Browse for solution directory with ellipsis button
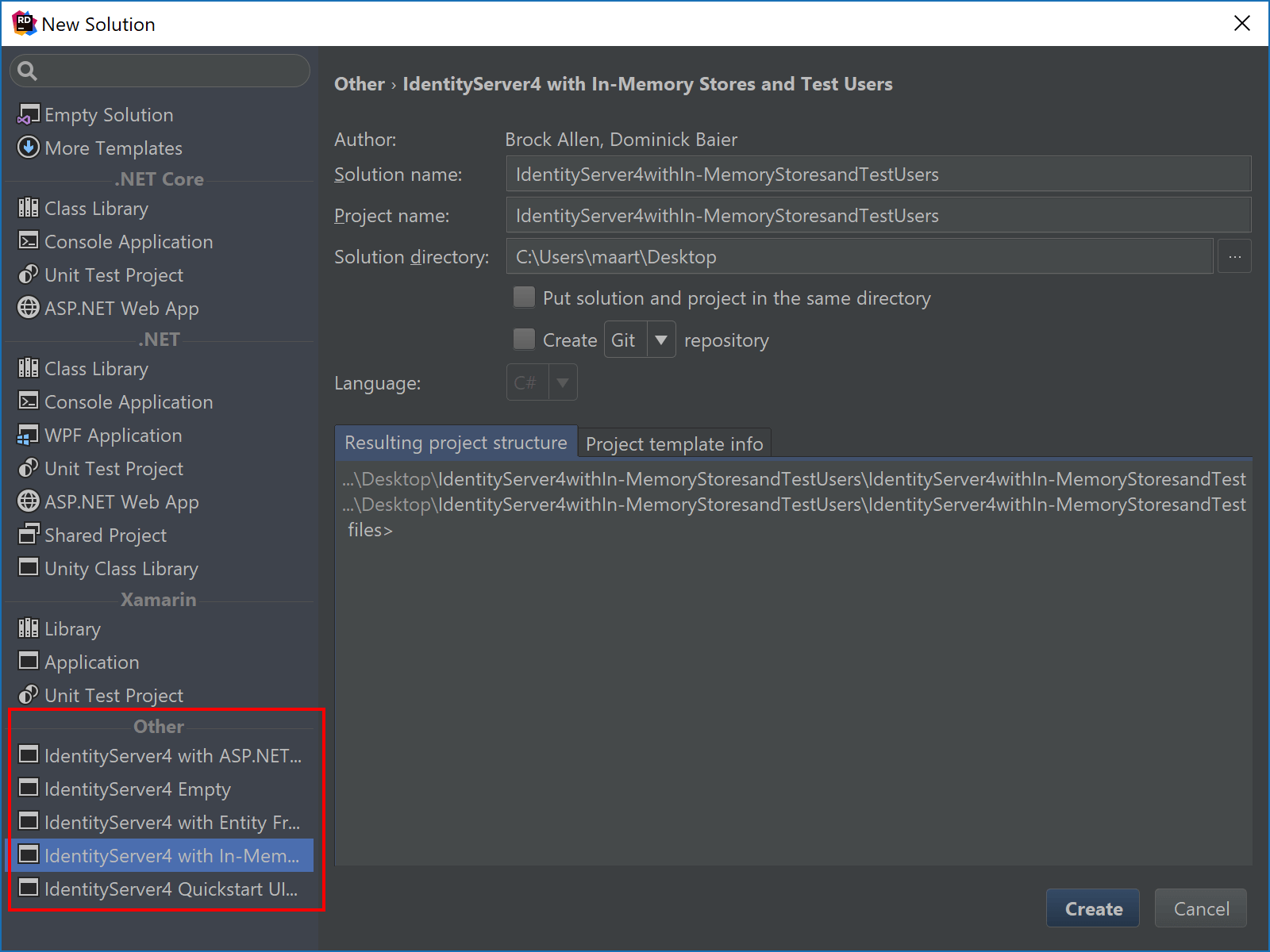Image resolution: width=1270 pixels, height=952 pixels. pyautogui.click(x=1235, y=256)
